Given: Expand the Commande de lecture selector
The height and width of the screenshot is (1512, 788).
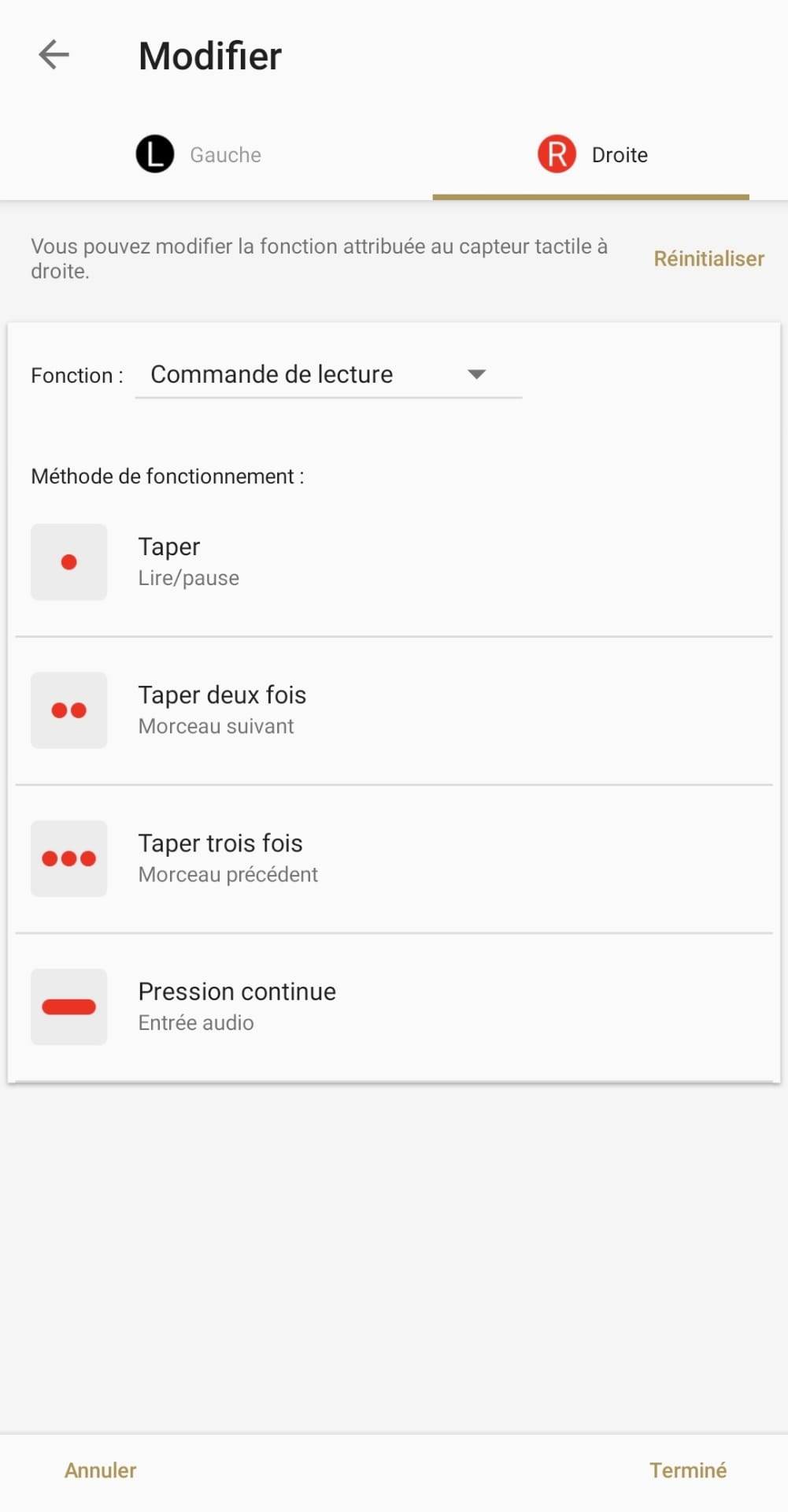Looking at the screenshot, I should (x=272, y=375).
